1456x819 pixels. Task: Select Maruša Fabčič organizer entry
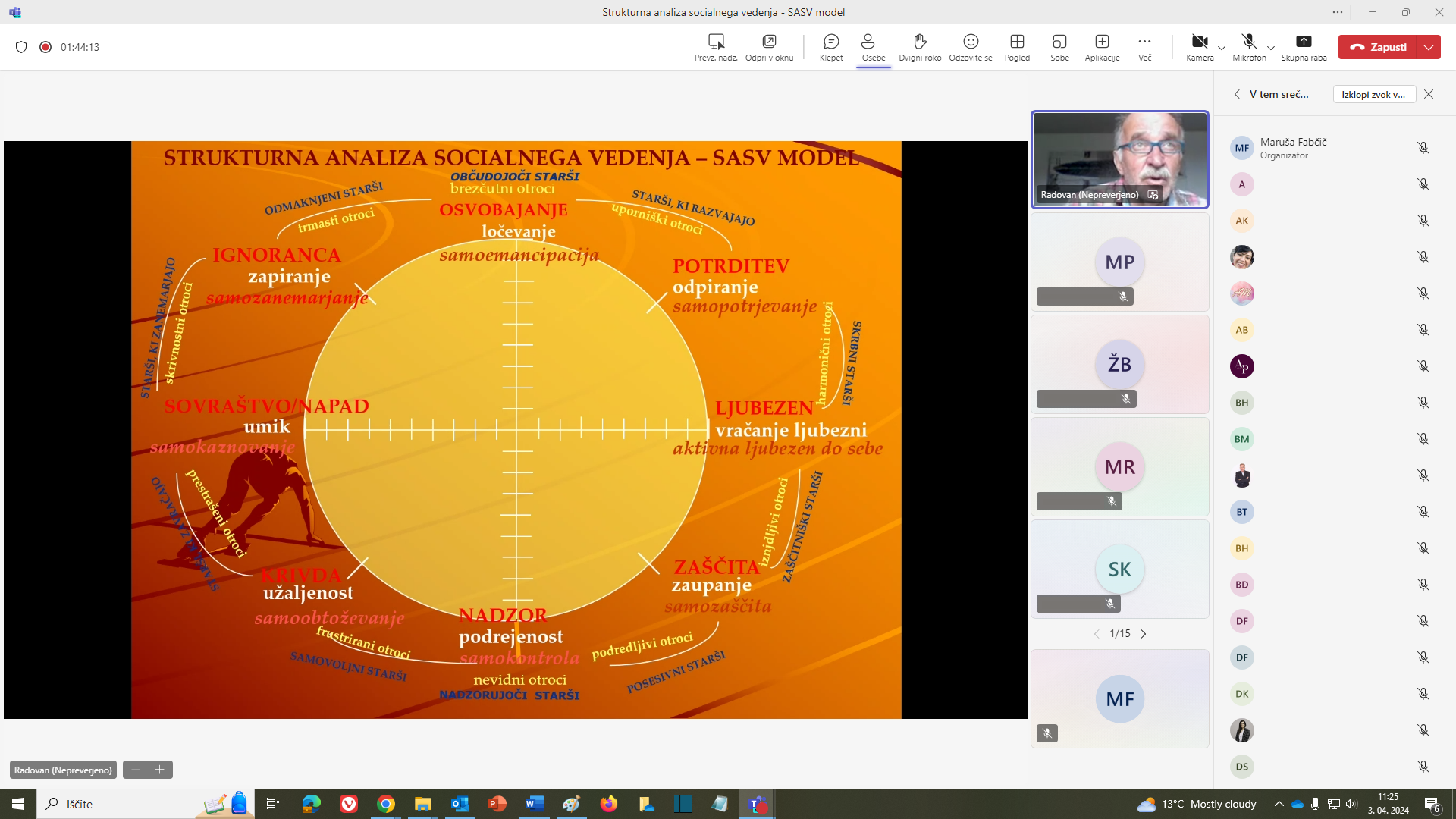click(1331, 148)
